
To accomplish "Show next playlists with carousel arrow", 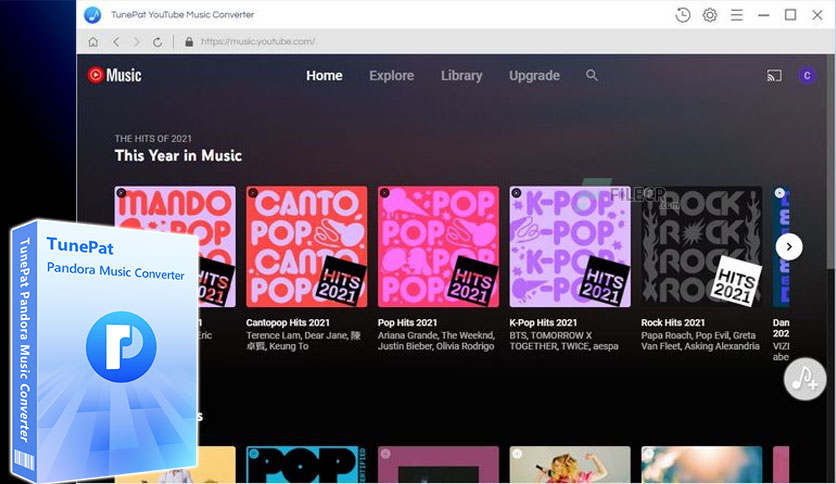I will pyautogui.click(x=789, y=247).
